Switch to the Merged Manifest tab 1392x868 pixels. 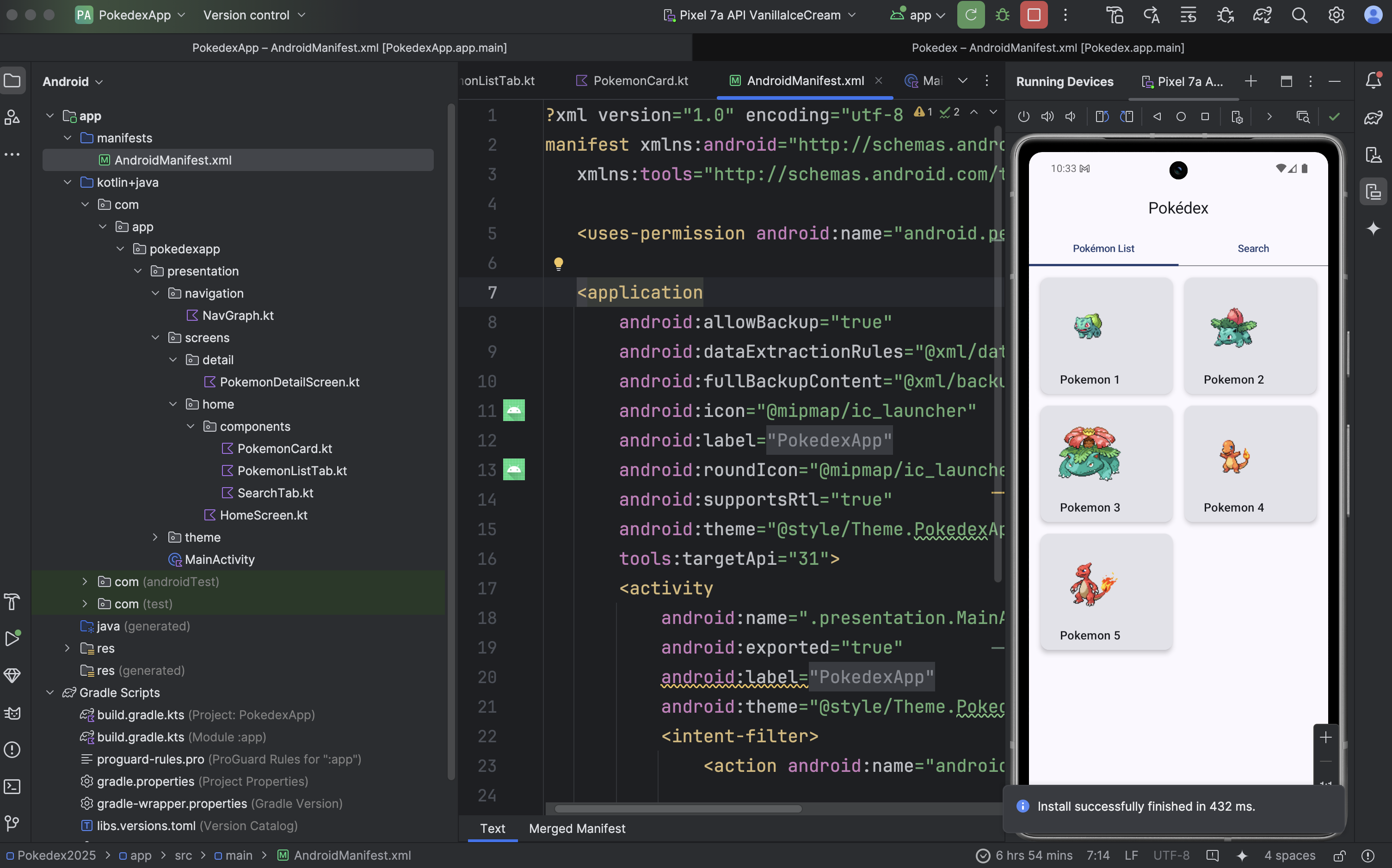[577, 828]
